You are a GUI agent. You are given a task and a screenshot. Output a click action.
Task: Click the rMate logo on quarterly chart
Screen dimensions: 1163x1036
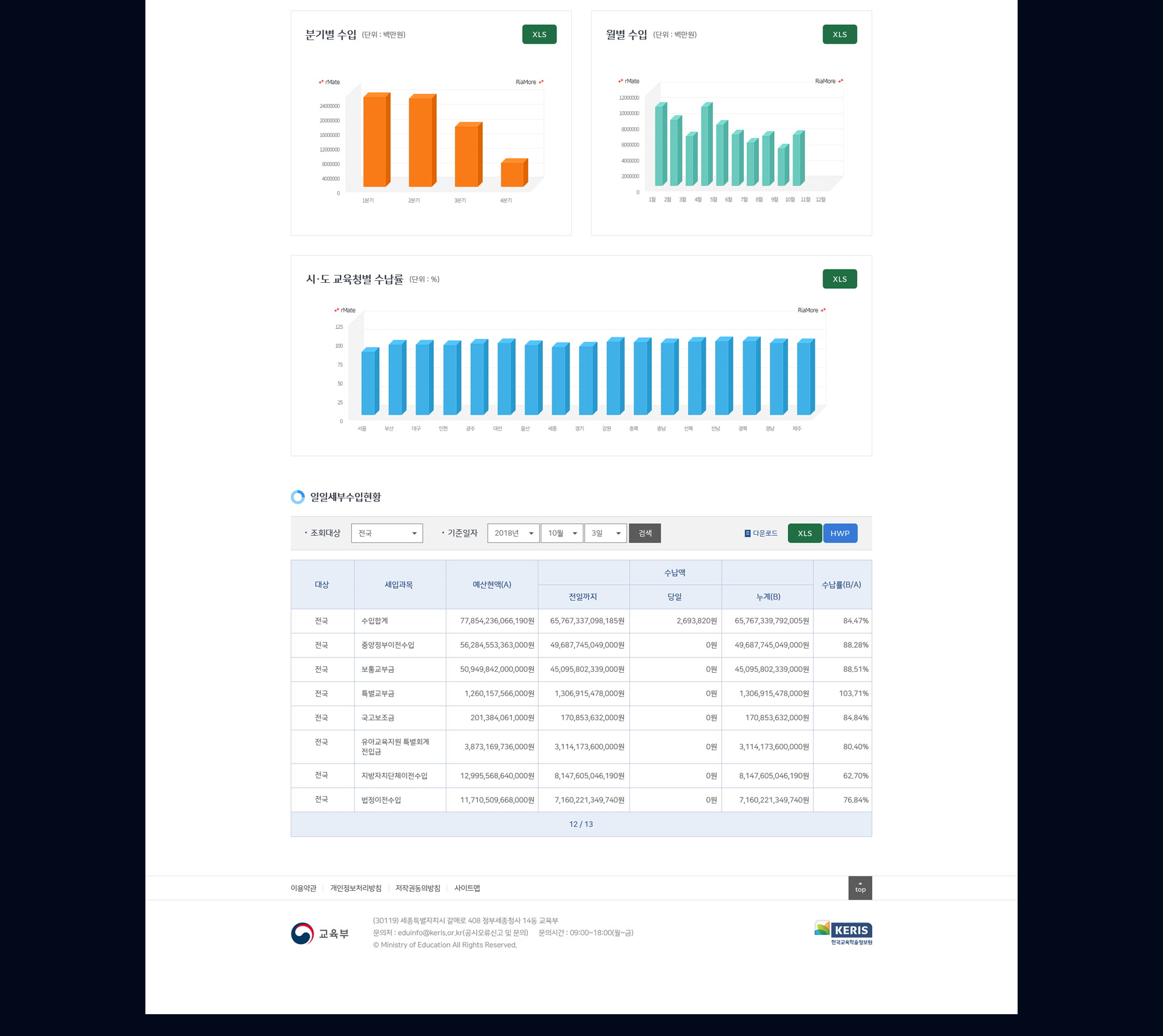pos(330,82)
